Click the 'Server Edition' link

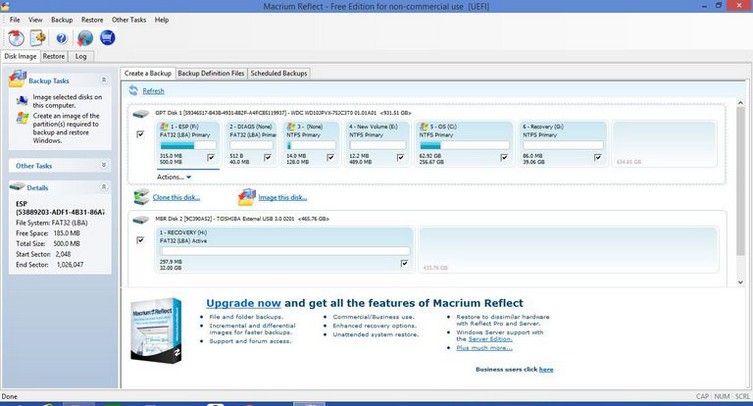(x=490, y=339)
